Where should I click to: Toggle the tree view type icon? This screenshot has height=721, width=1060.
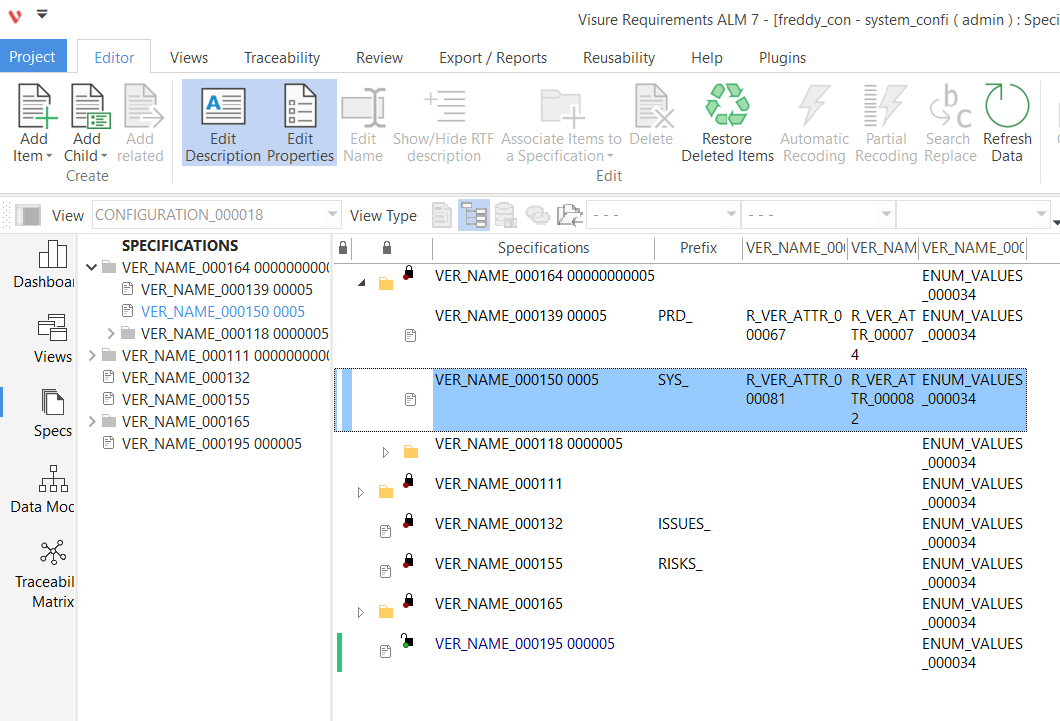(474, 216)
